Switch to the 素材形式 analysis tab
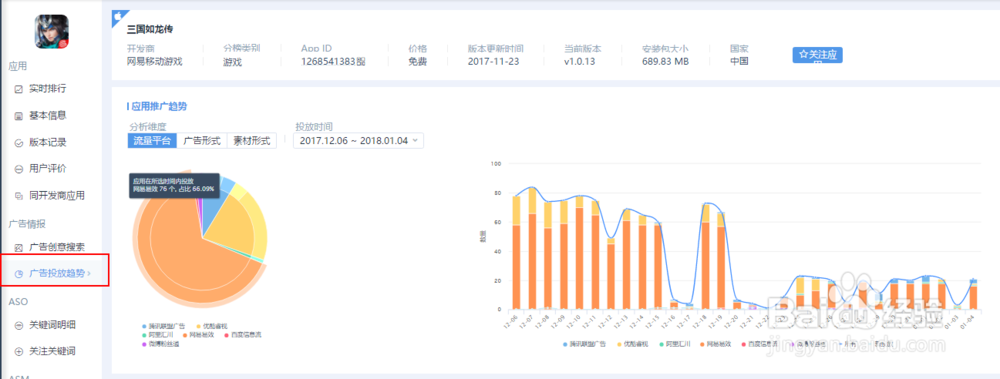The height and width of the screenshot is (379, 1000). (251, 140)
